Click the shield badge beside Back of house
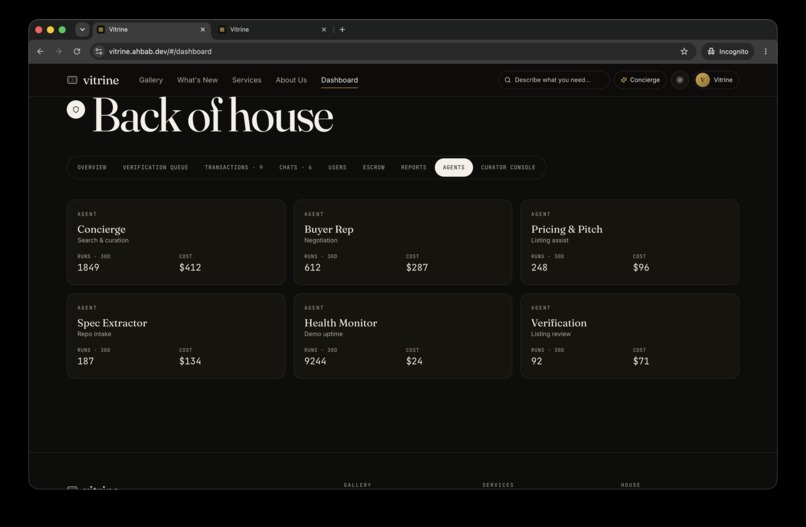 (76, 110)
